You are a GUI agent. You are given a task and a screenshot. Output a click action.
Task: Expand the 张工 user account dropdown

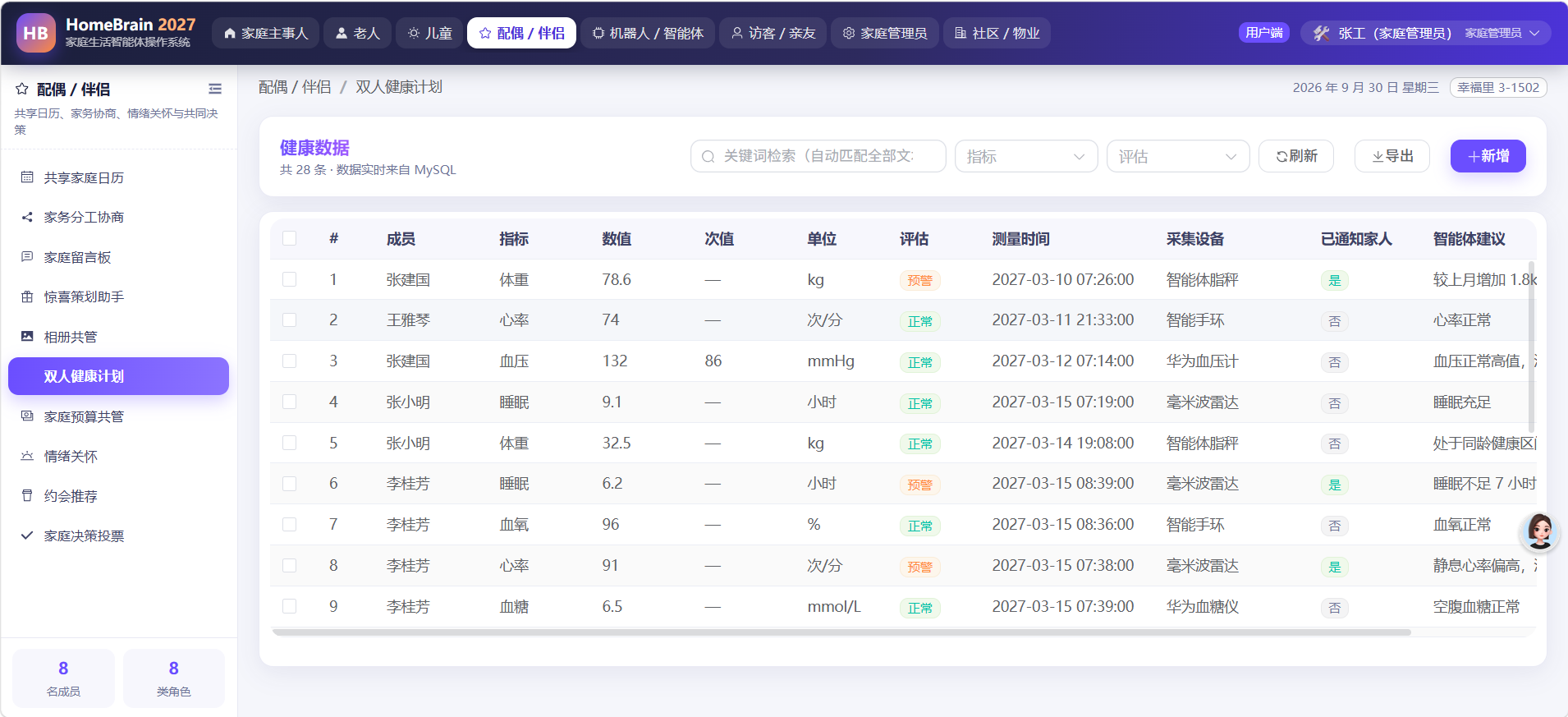(1426, 33)
